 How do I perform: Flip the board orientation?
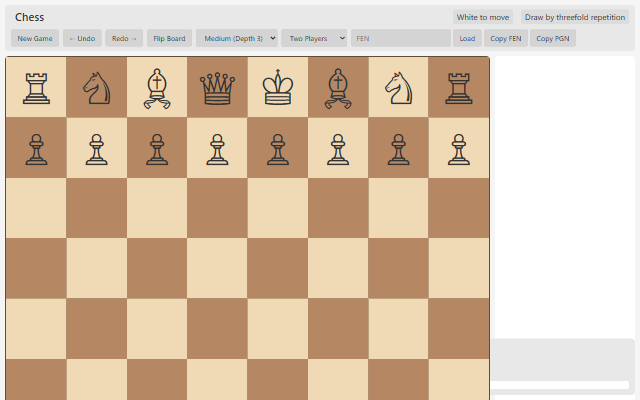[169, 38]
